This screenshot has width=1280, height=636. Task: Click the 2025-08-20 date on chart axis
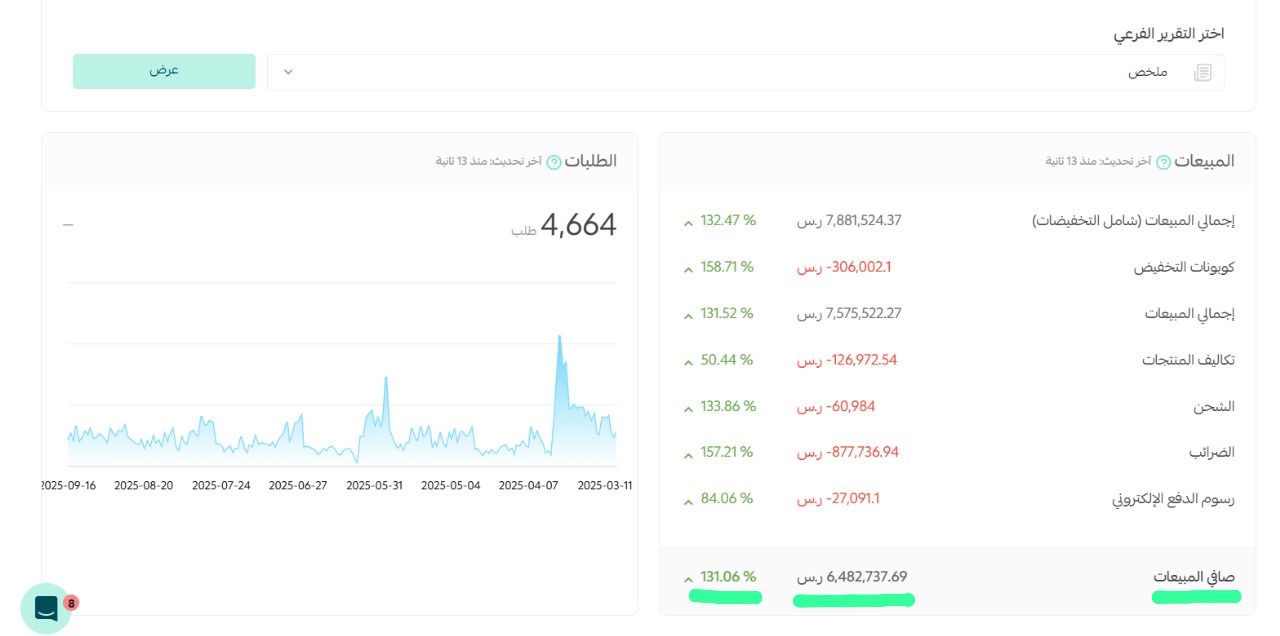tap(143, 485)
